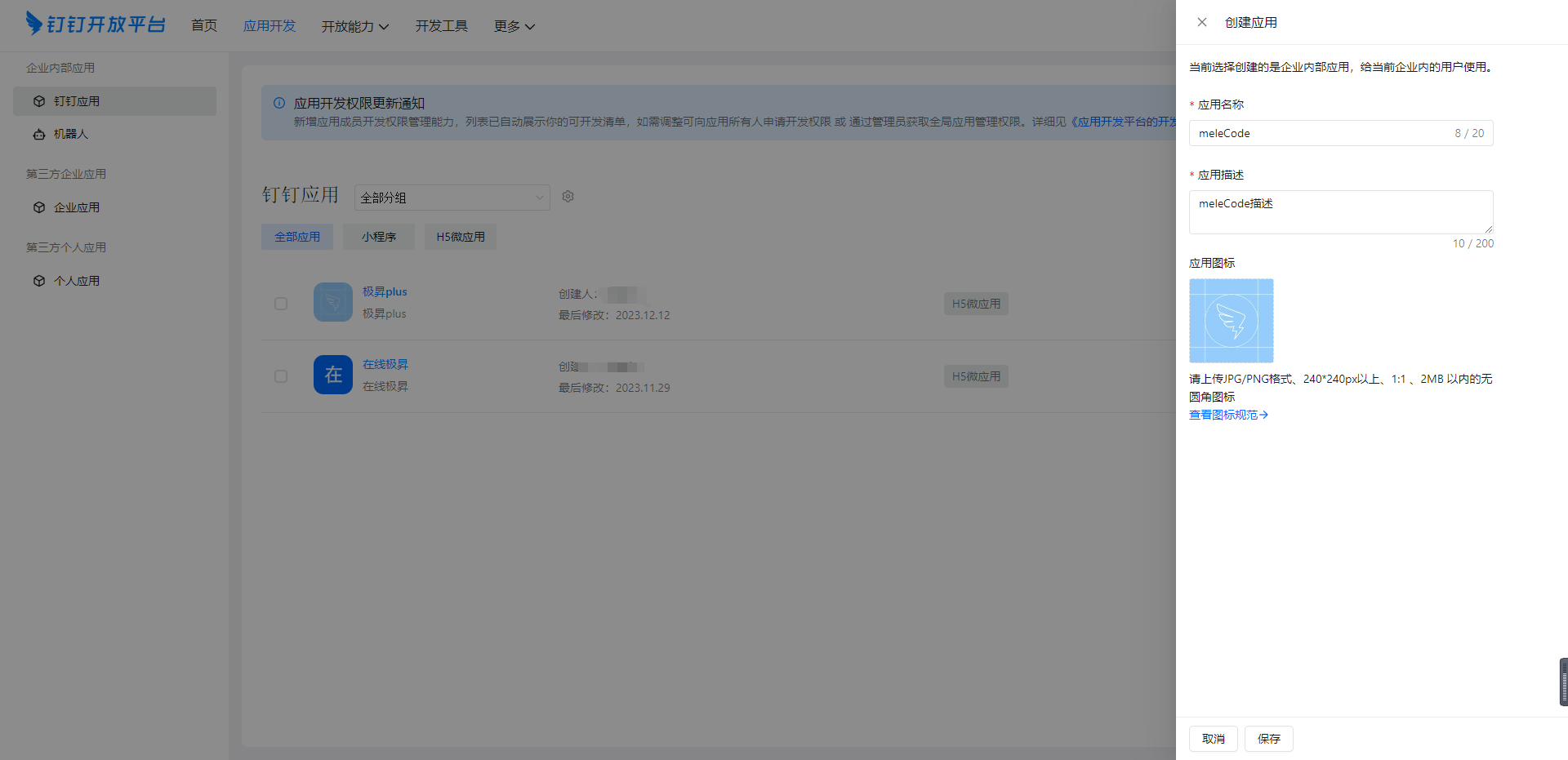
Task: Select 企业应用 in the sidebar
Action: pyautogui.click(x=115, y=207)
